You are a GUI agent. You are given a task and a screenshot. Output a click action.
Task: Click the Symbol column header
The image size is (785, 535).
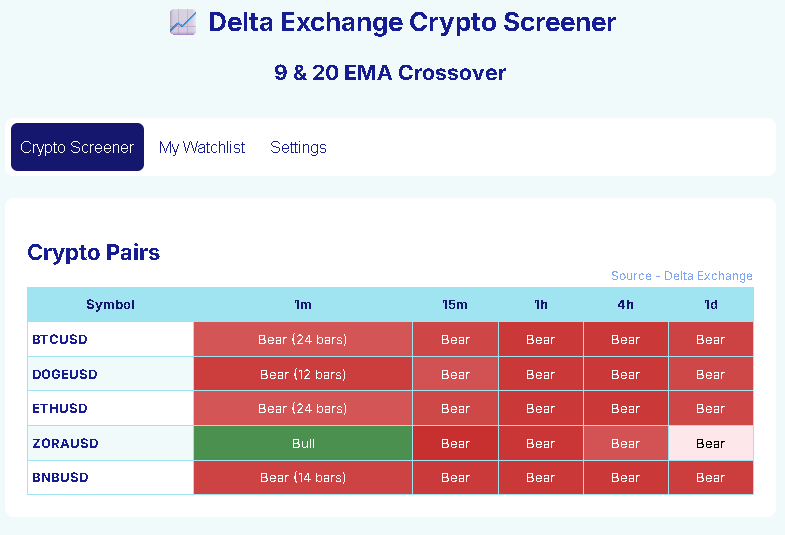tap(110, 305)
